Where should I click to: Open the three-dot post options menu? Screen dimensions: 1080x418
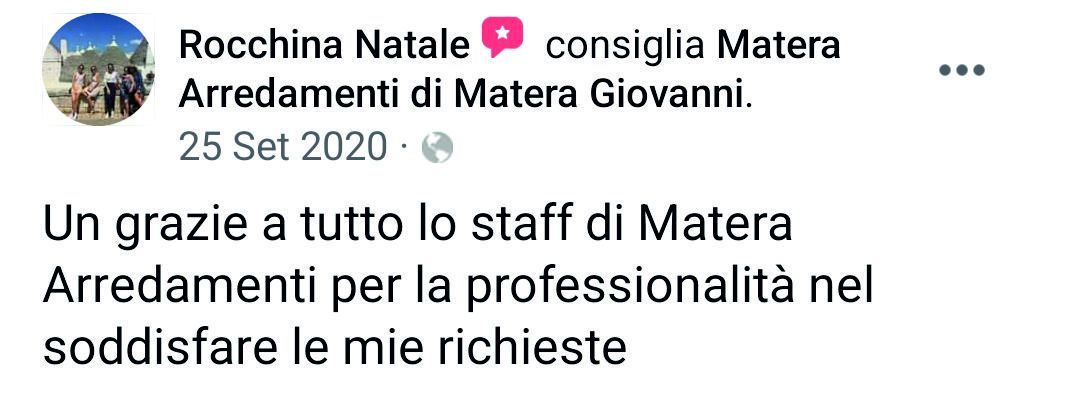pyautogui.click(x=962, y=70)
